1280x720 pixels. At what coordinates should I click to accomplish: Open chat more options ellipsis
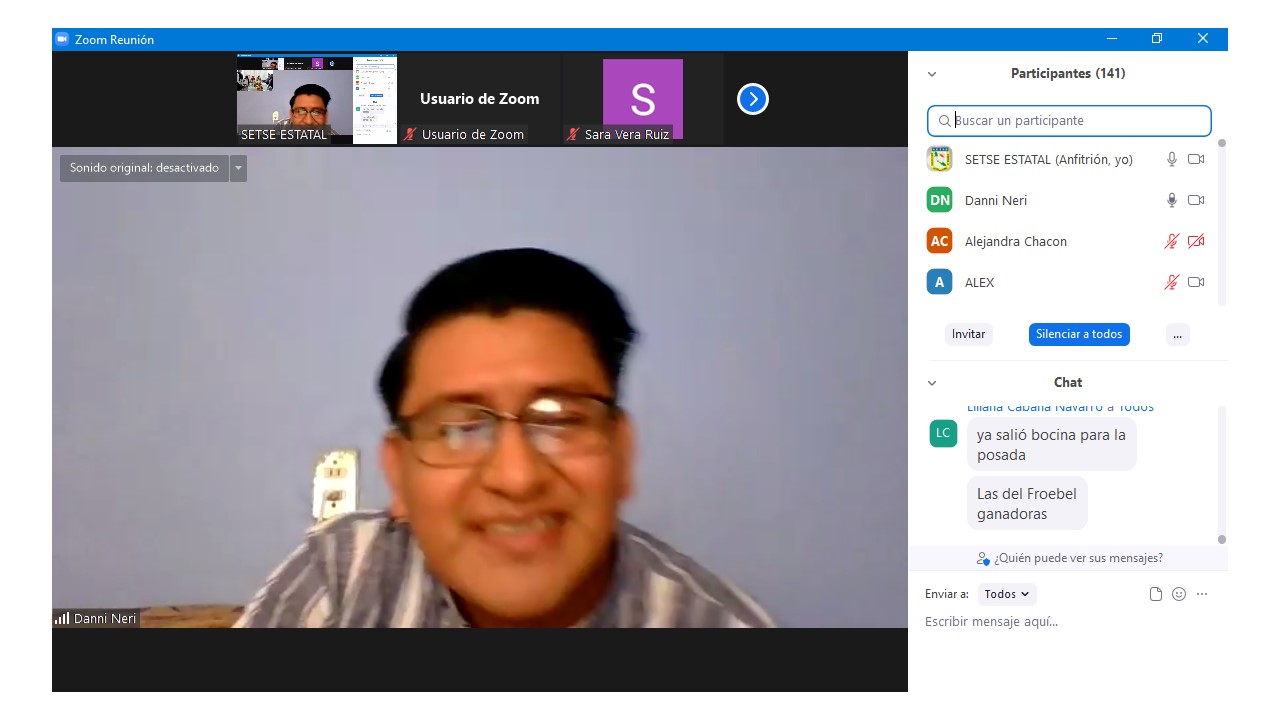[1202, 594]
